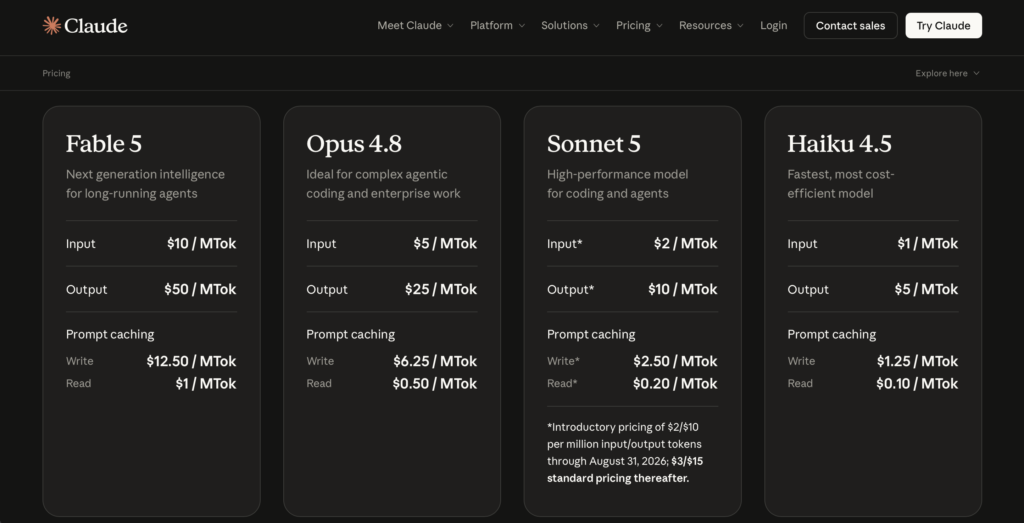Click the Explore here chevron icon
The width and height of the screenshot is (1024, 523).
tap(976, 73)
